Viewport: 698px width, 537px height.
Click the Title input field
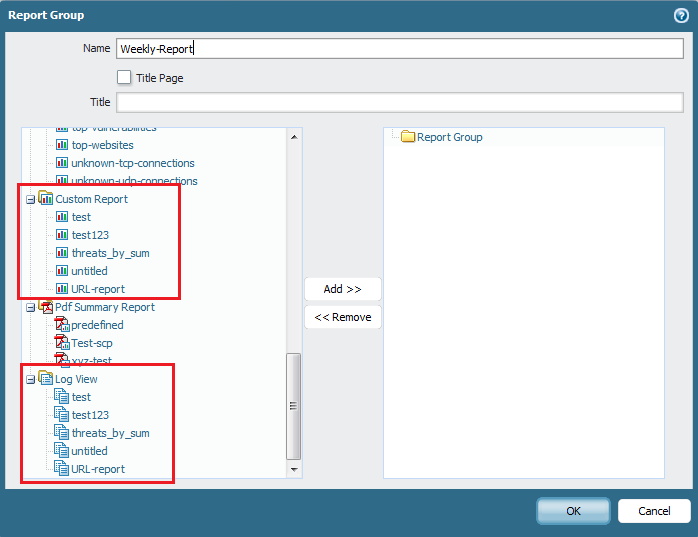pyautogui.click(x=400, y=102)
